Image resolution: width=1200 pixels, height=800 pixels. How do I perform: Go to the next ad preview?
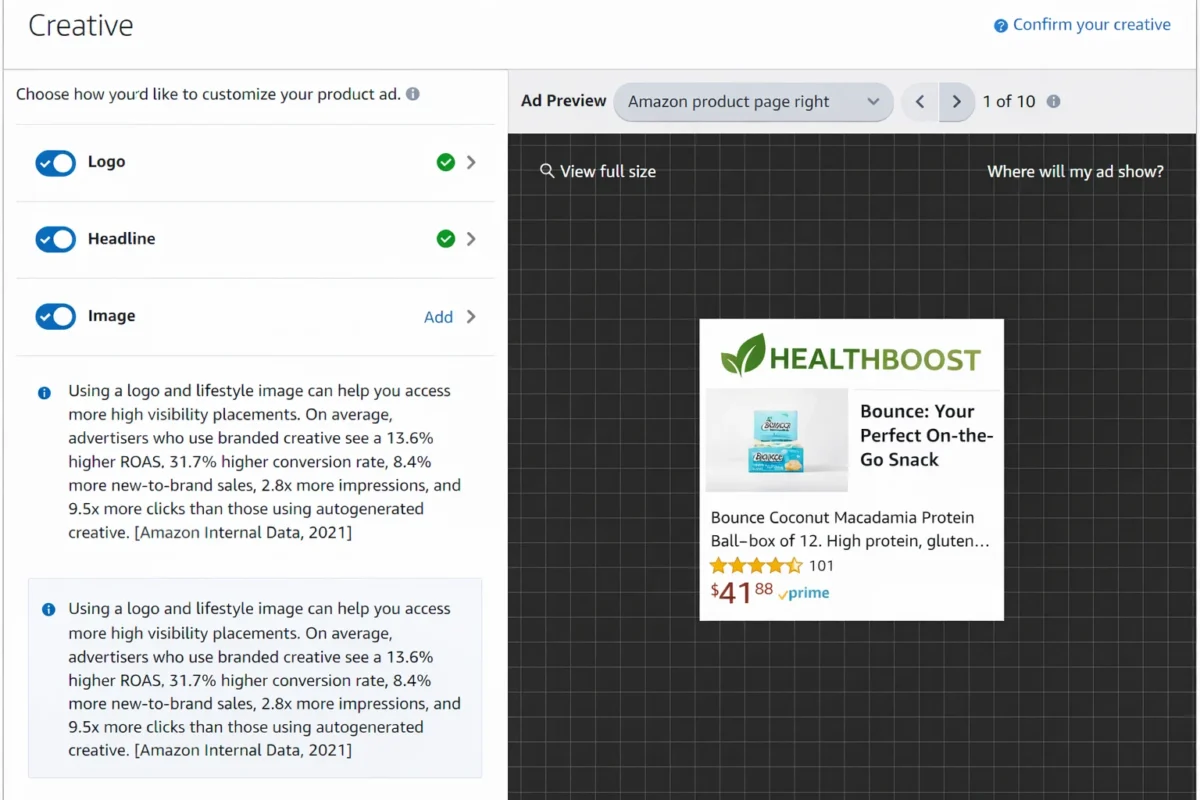pos(957,102)
